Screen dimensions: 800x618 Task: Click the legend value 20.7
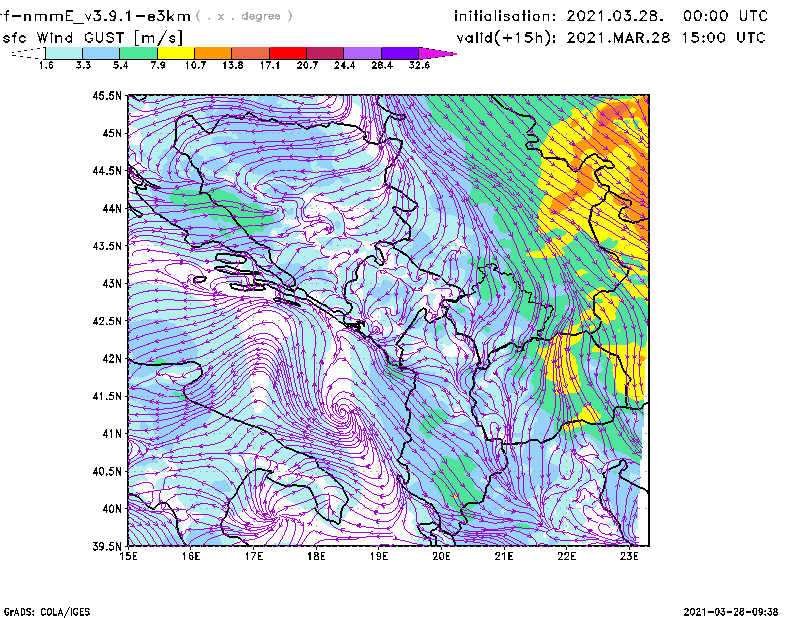[x=307, y=65]
